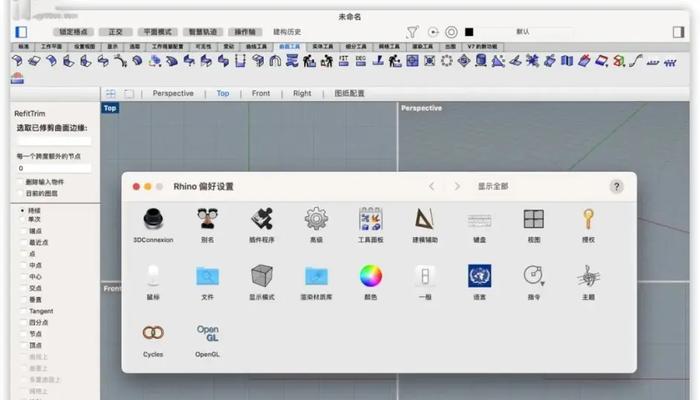700x400 pixels.
Task: Enable the 交点 object snap
Action: click(x=25, y=288)
